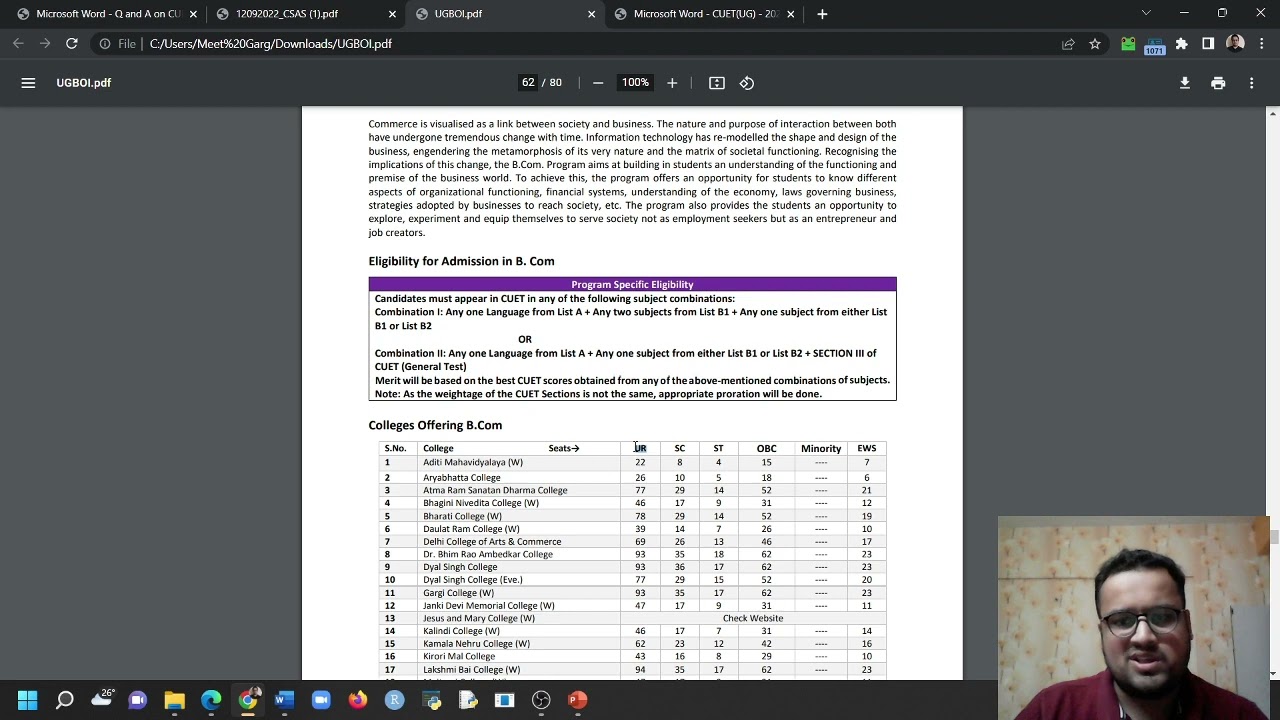1280x720 pixels.
Task: Open the Chrome profile avatar
Action: point(1235,44)
